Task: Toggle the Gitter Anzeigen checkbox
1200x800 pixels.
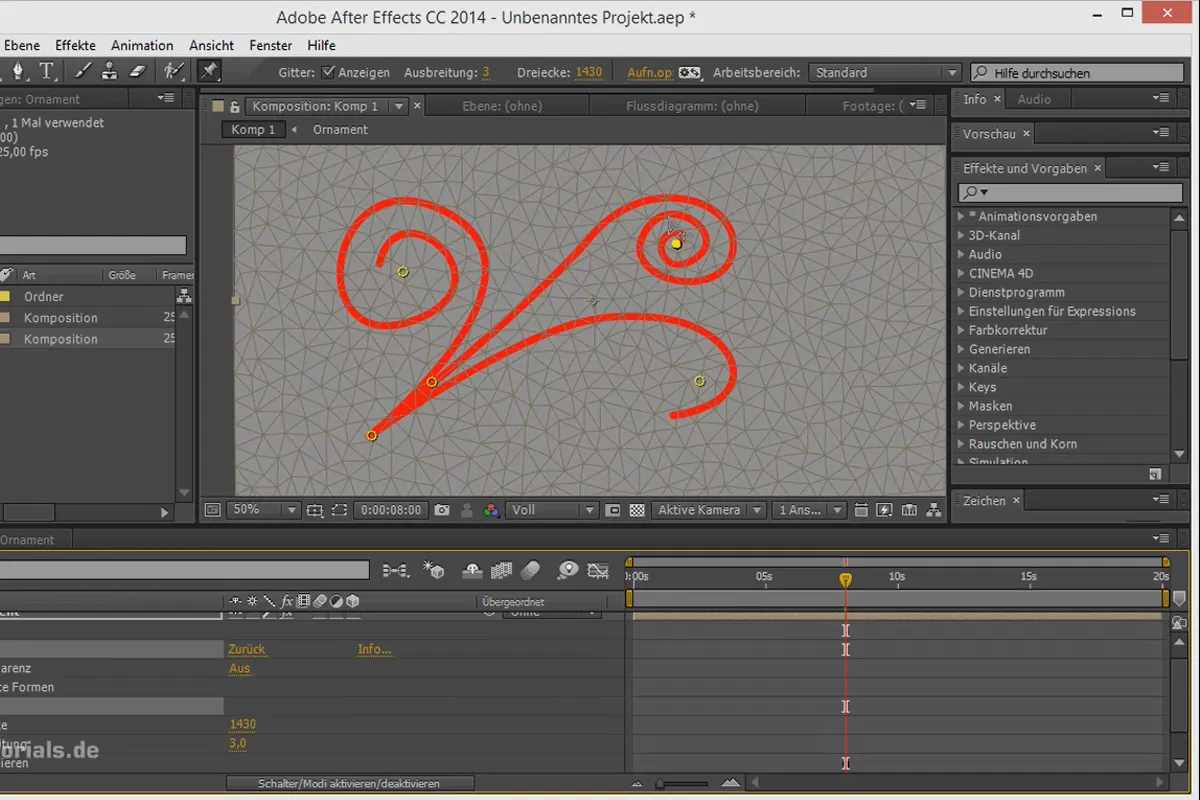Action: pyautogui.click(x=328, y=73)
